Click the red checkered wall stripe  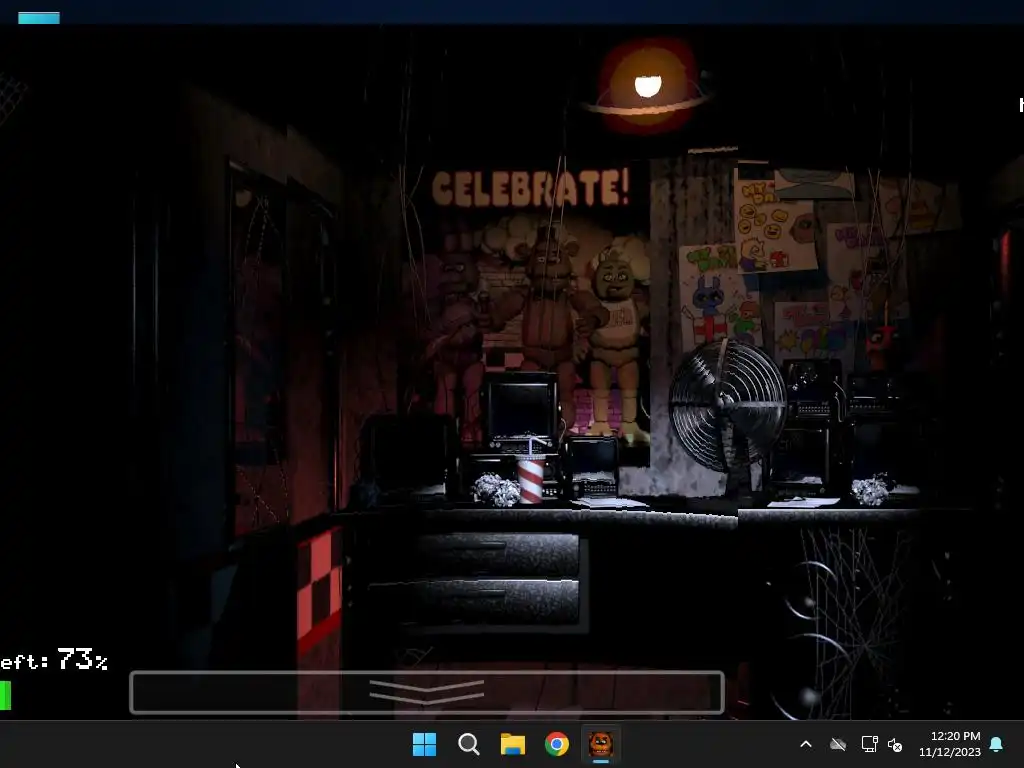[319, 589]
